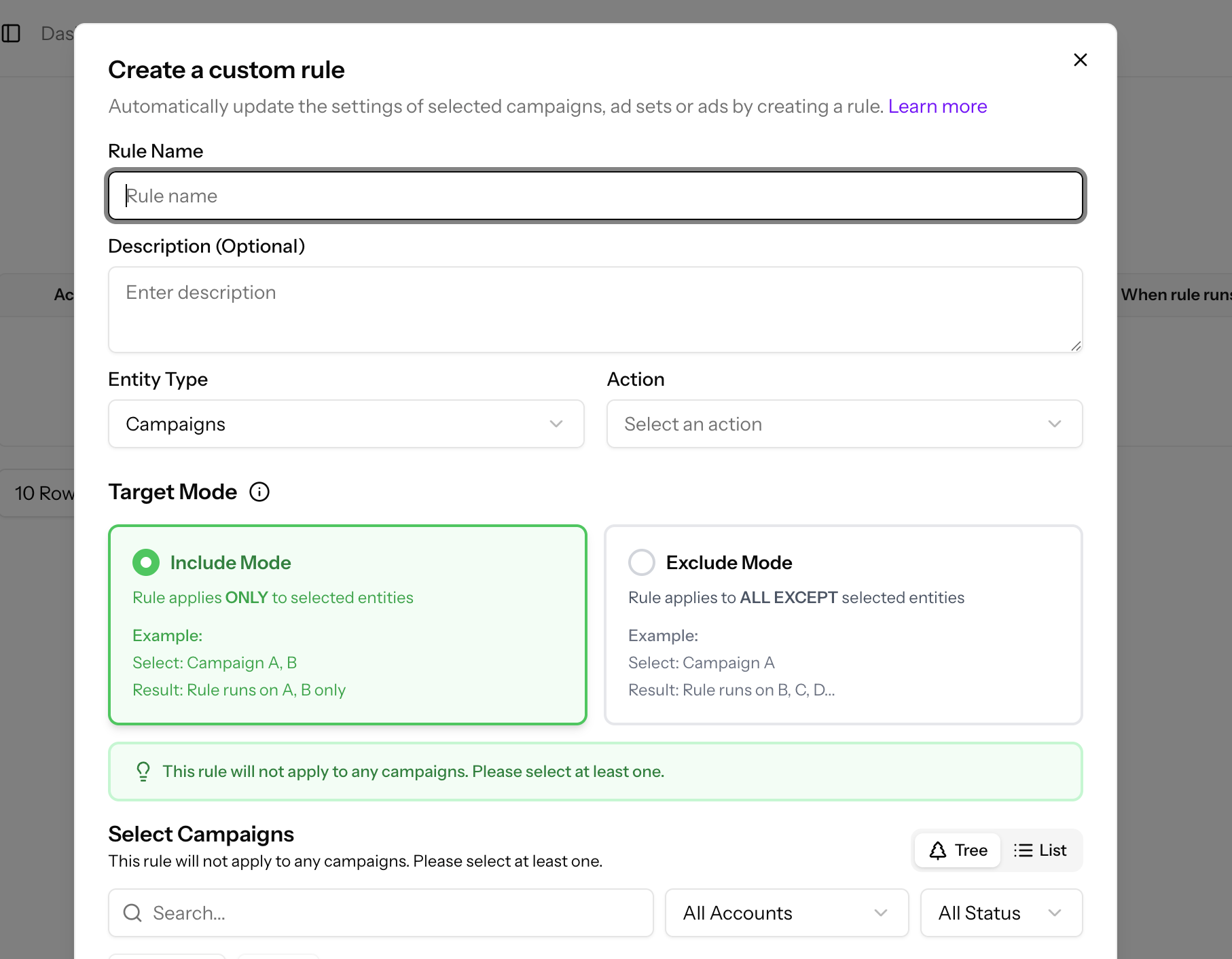Screen dimensions: 1232x959
Task: Dismiss the Create a custom rule dialog
Action: tap(1080, 60)
